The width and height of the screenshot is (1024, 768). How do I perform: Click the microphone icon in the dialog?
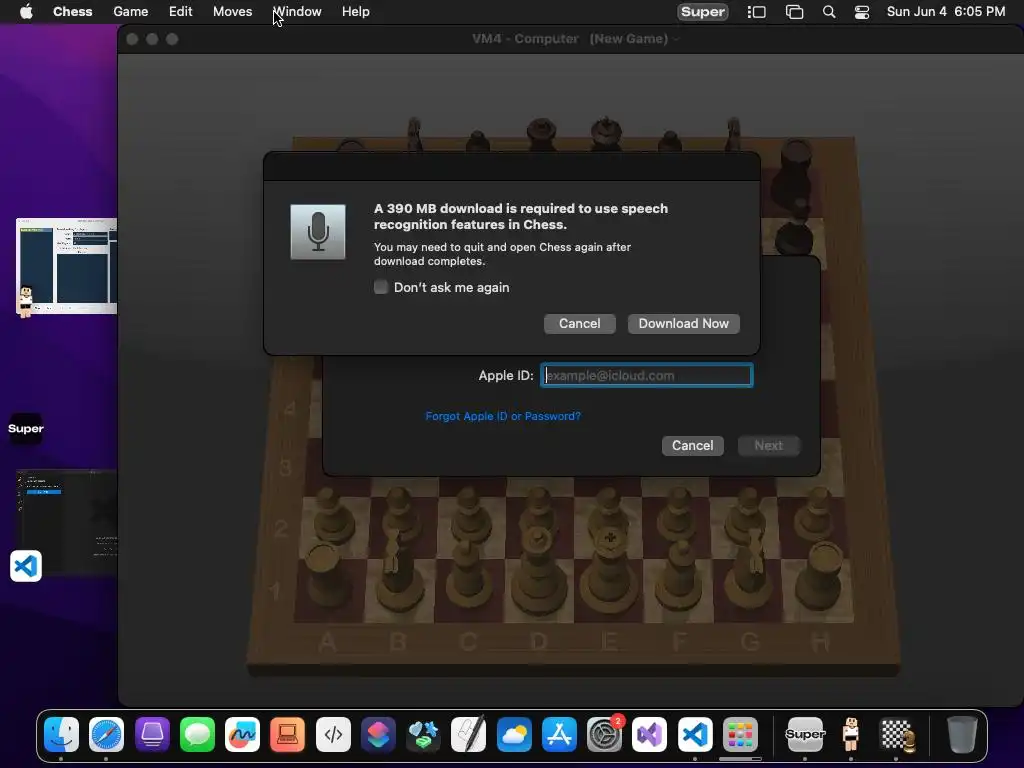(x=318, y=232)
